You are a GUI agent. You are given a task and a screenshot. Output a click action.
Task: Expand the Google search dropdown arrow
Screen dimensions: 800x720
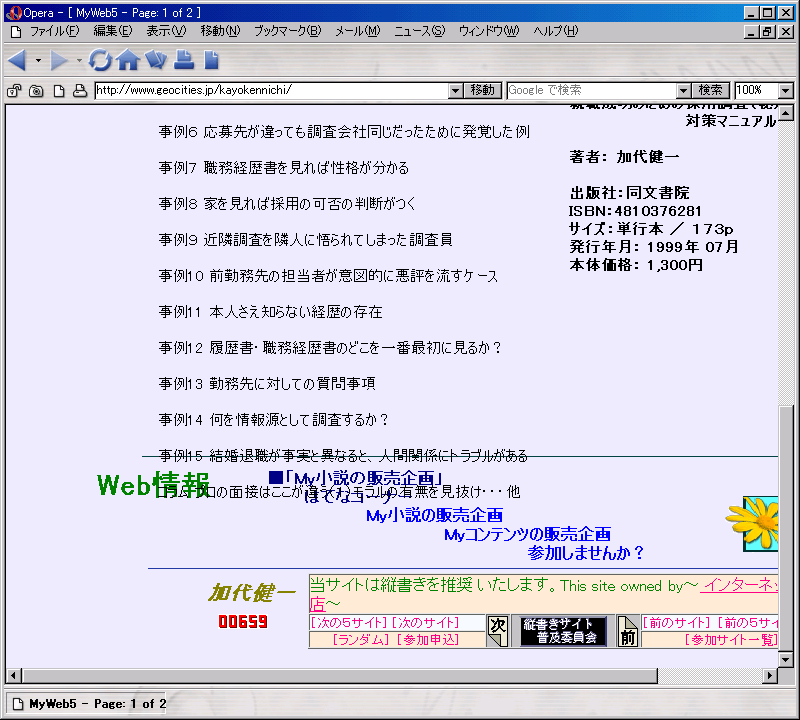point(684,91)
